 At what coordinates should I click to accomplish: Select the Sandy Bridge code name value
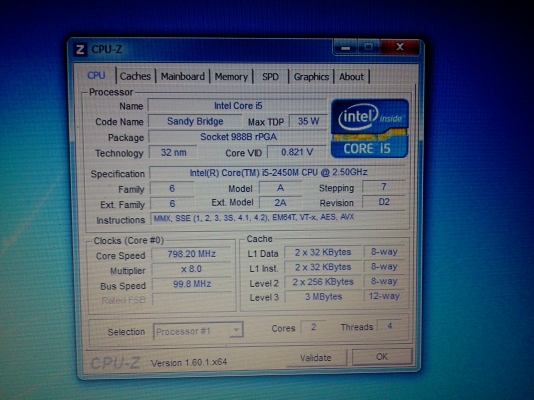tap(195, 121)
